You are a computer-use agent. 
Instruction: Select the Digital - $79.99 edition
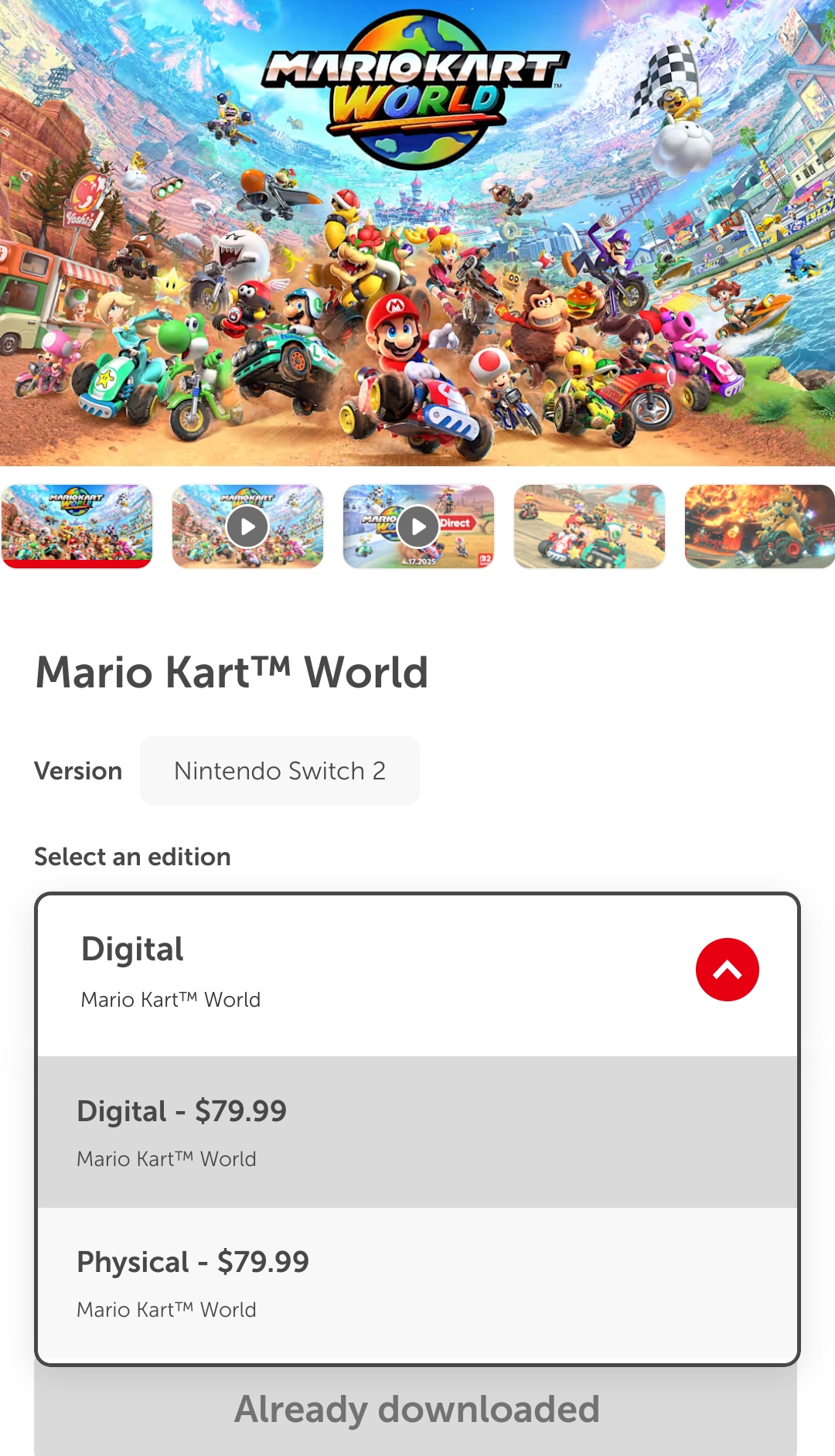[417, 1132]
